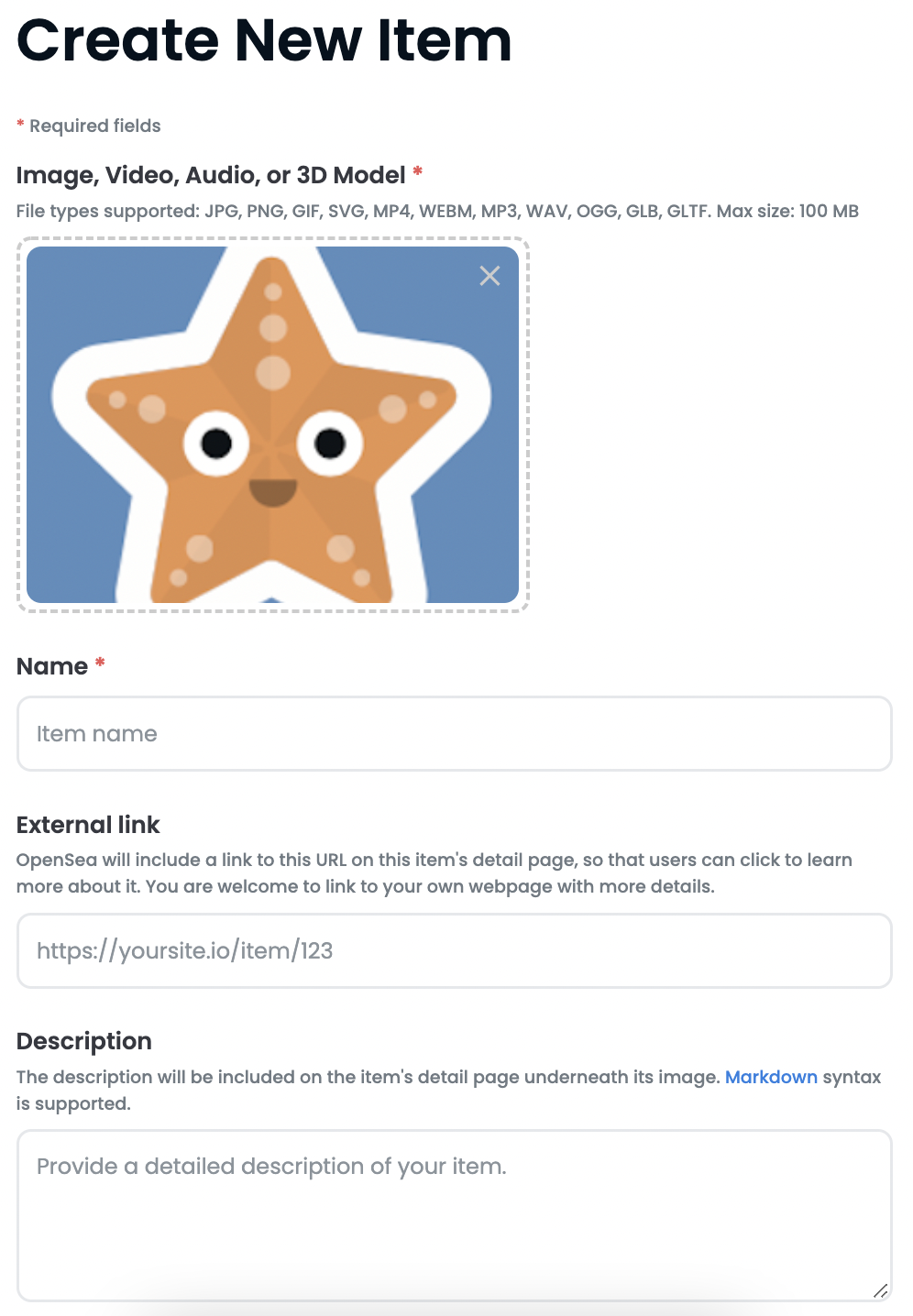Screen dimensions: 913x1316
Task: Click the description box resize handle
Action: point(880,1289)
